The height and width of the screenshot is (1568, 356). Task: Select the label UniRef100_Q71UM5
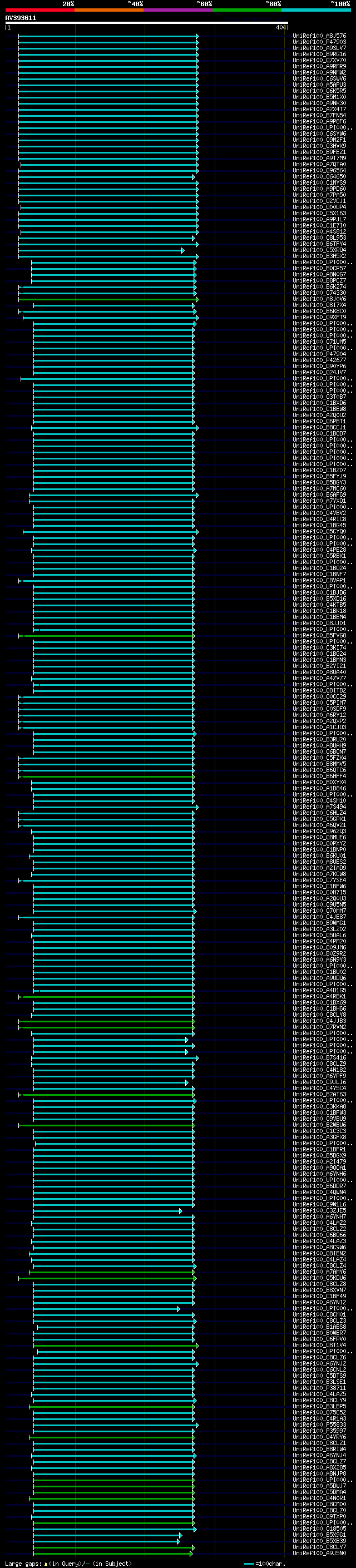[319, 342]
